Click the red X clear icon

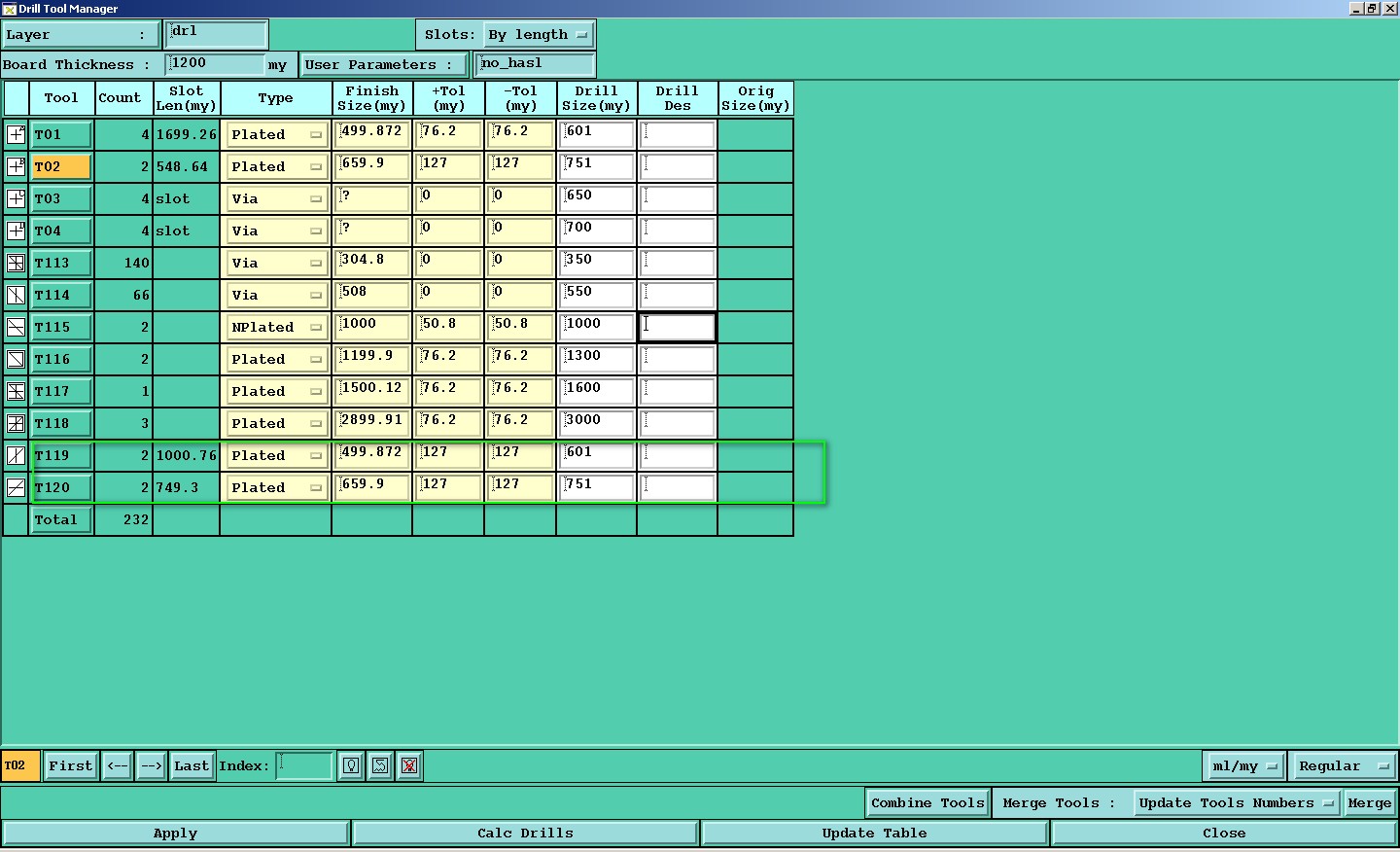click(x=409, y=765)
